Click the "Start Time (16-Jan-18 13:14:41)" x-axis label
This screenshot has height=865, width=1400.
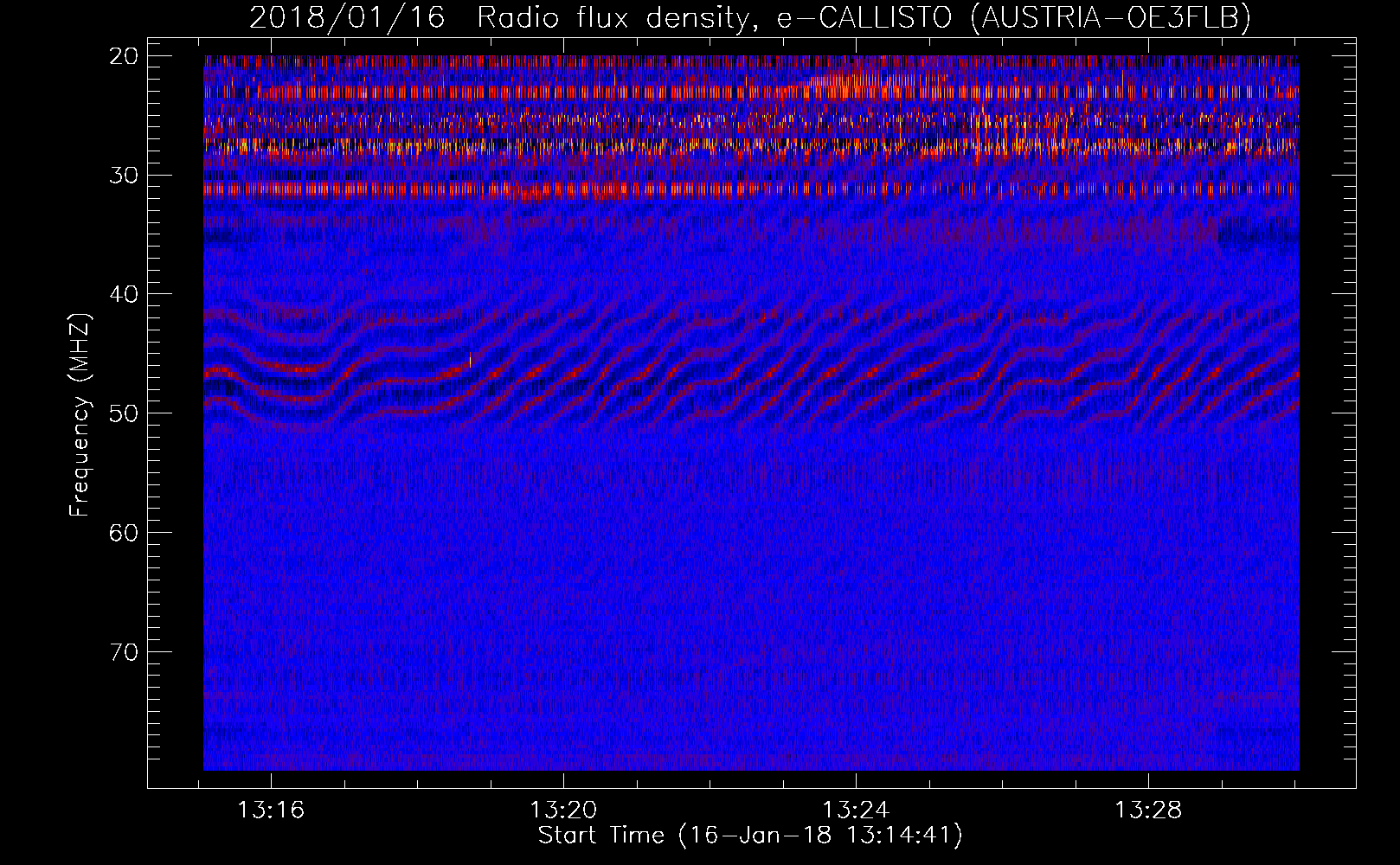[x=750, y=836]
